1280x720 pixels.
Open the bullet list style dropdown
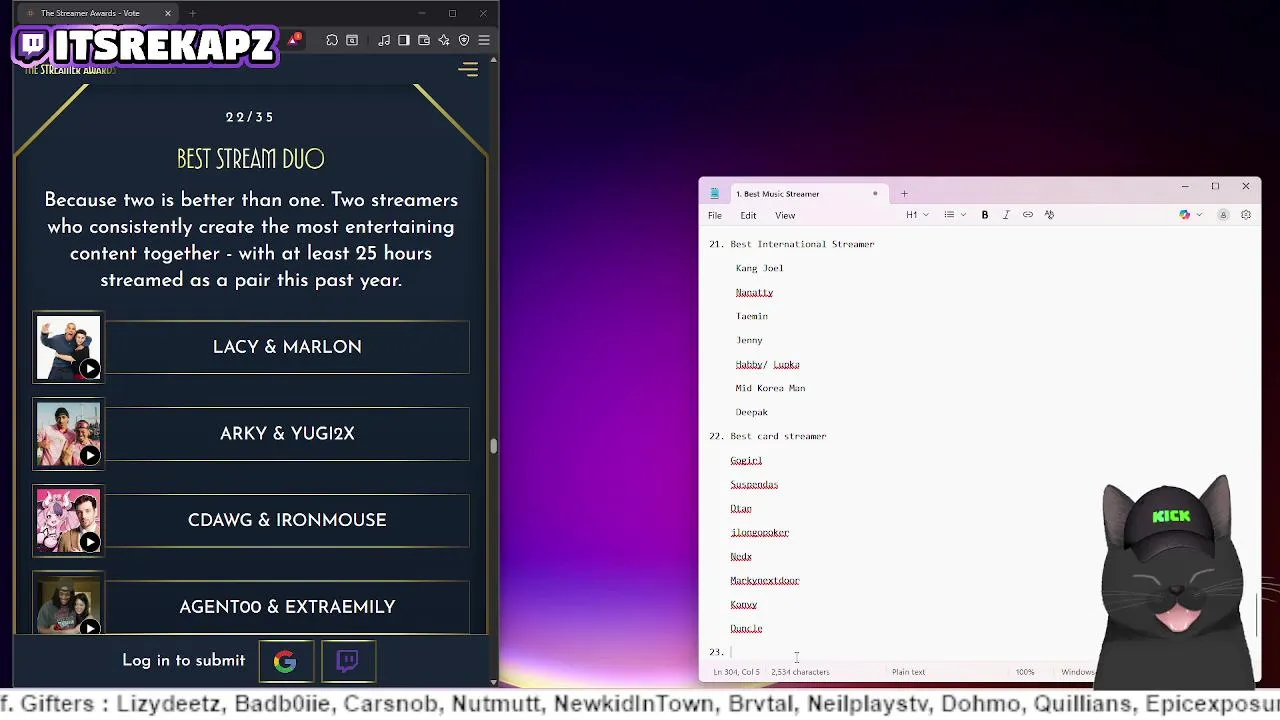point(955,215)
